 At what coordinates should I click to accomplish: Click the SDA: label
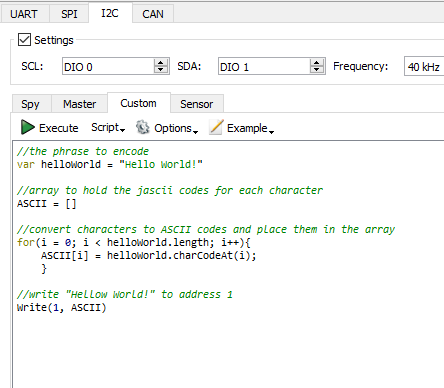[189, 66]
